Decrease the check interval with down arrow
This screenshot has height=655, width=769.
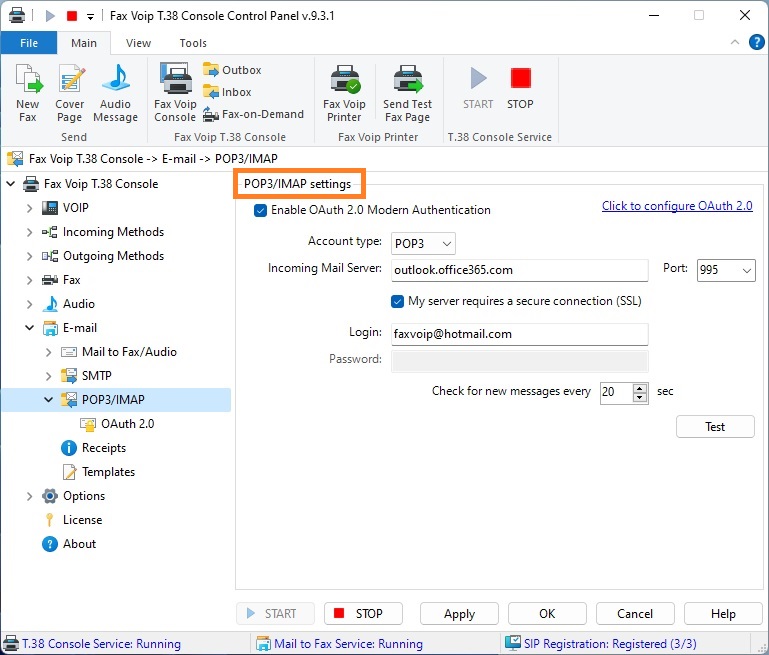coord(640,398)
